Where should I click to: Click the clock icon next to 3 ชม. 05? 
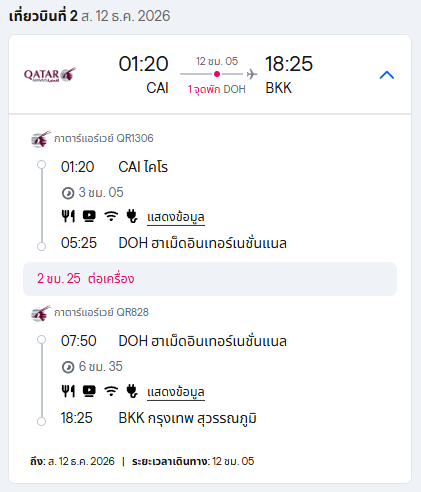68,193
